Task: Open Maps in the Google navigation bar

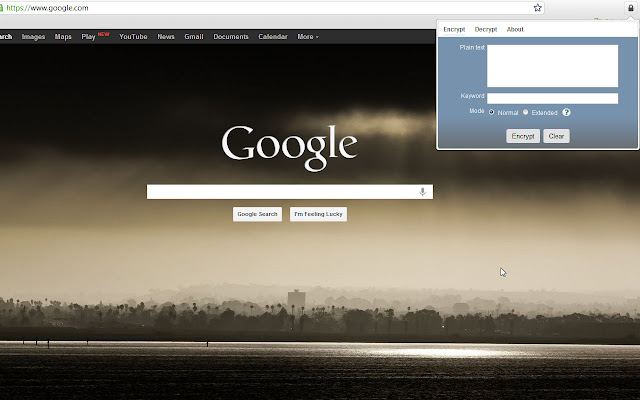Action: click(63, 37)
